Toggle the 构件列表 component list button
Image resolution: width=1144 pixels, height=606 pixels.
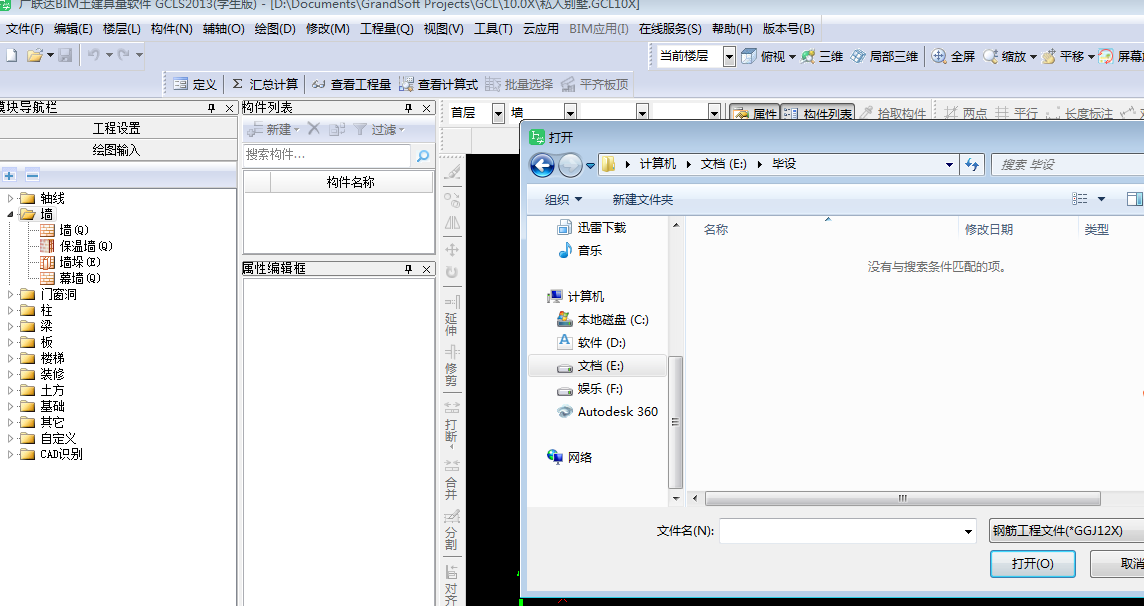(817, 113)
